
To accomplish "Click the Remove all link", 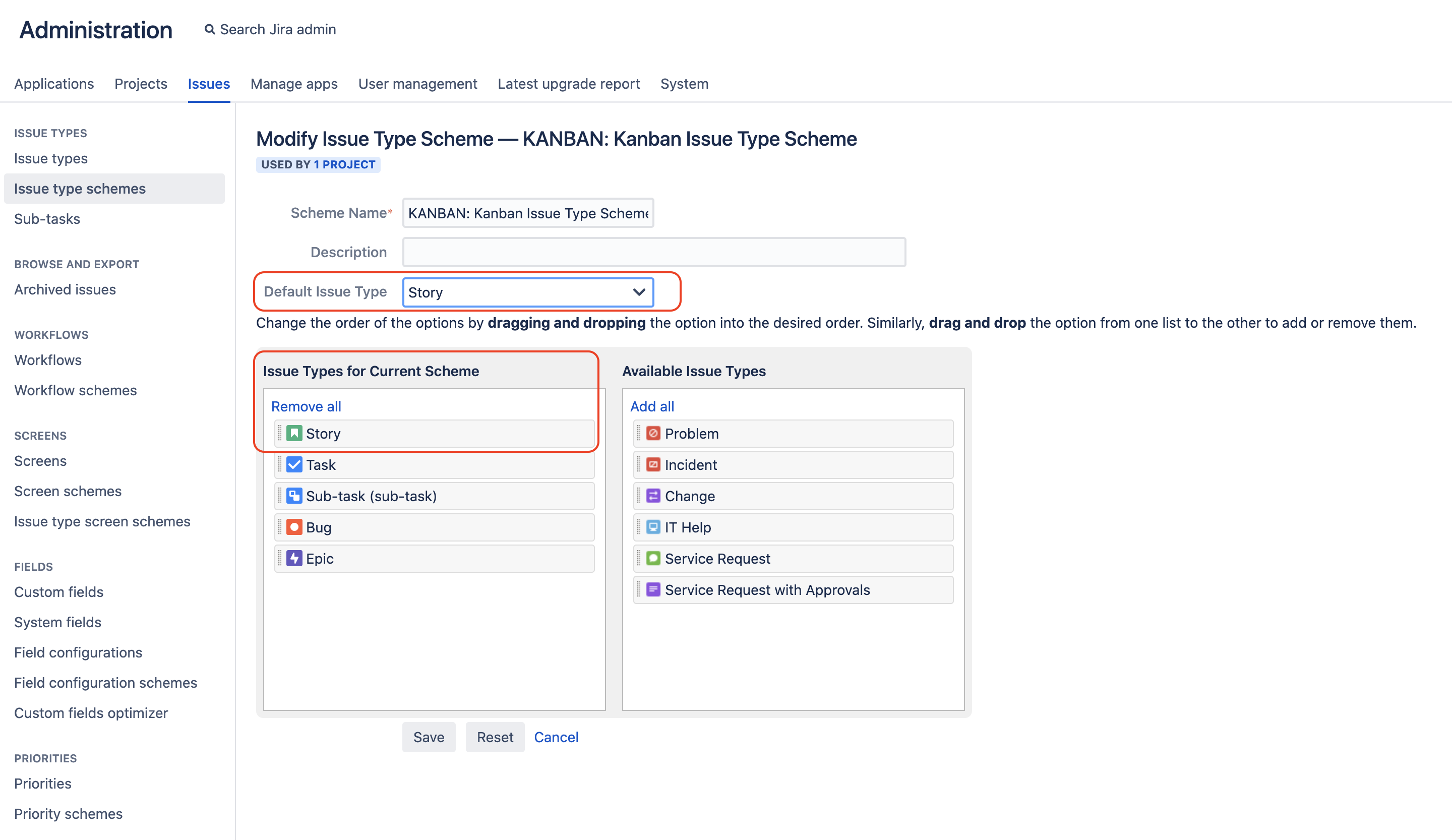I will point(306,406).
